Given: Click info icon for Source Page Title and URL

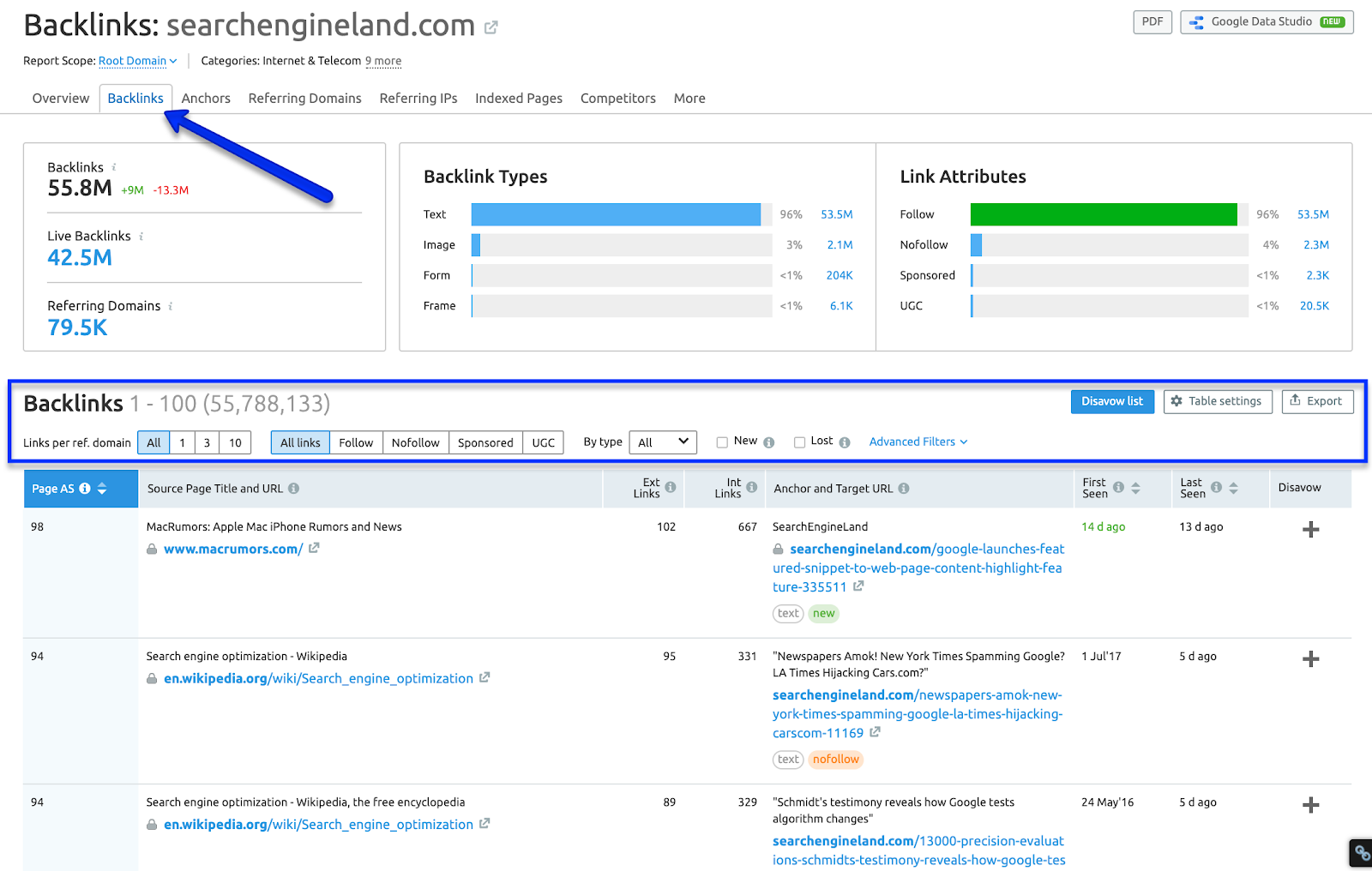Looking at the screenshot, I should pos(293,489).
